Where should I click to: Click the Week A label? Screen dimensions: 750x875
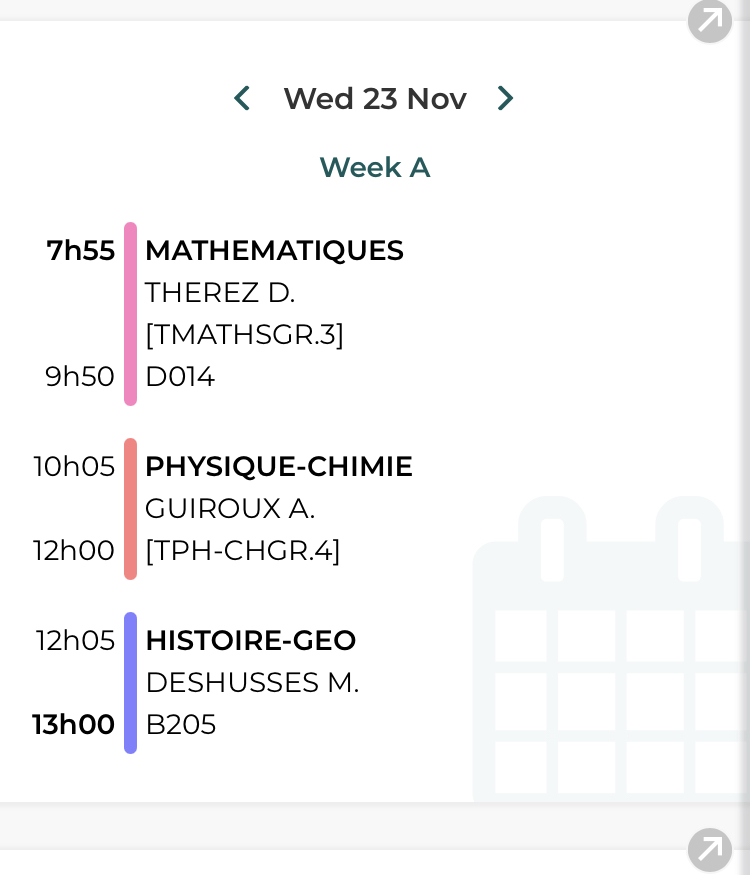point(375,167)
